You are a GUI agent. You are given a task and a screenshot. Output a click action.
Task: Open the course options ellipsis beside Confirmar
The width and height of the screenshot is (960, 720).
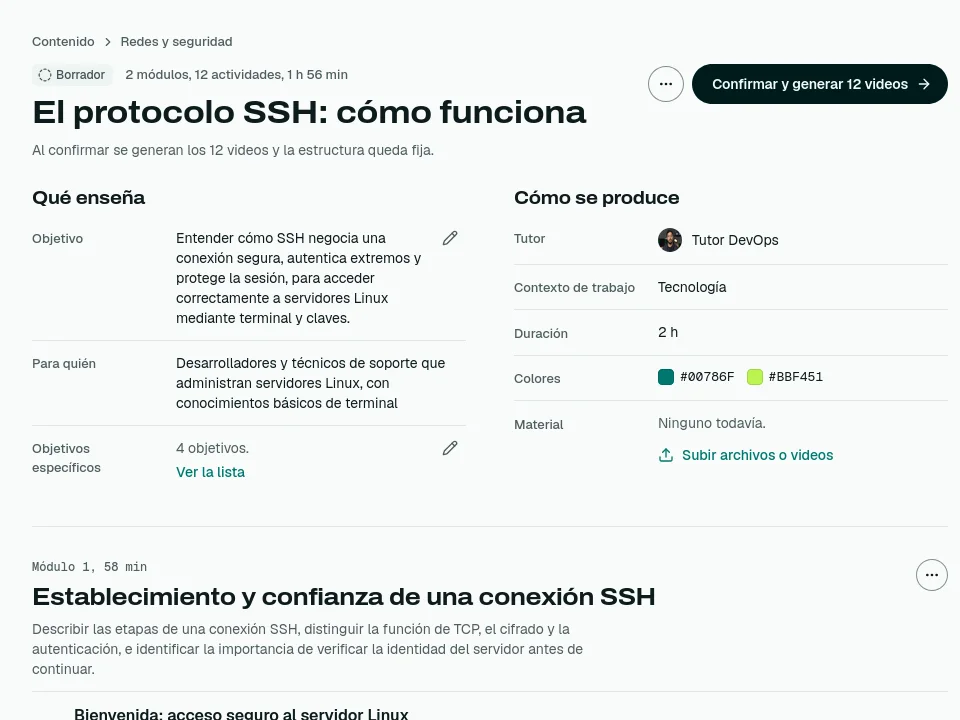pos(666,84)
